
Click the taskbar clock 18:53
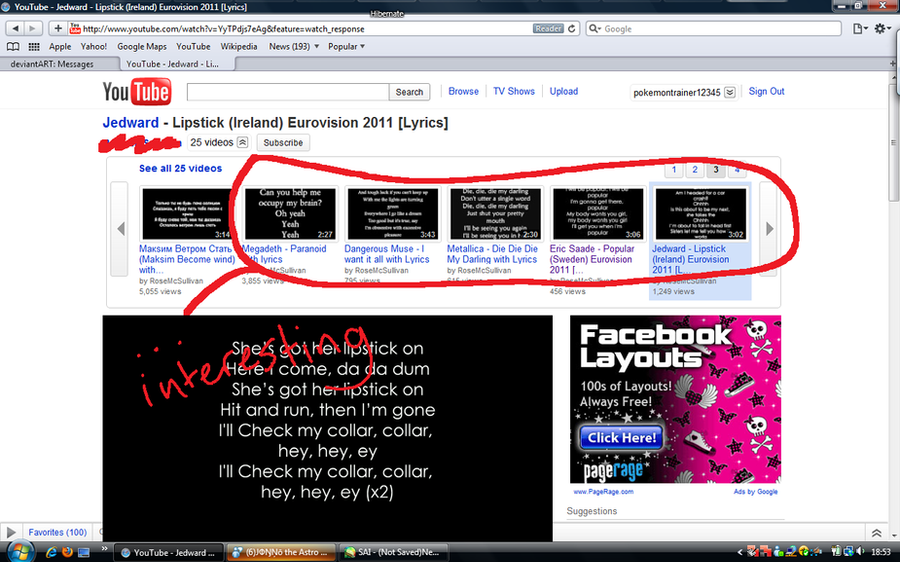click(x=881, y=552)
